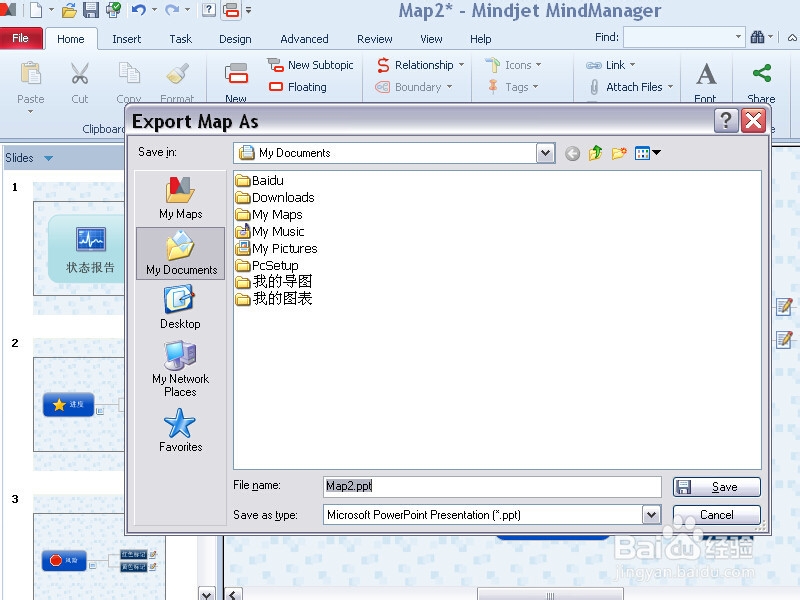The image size is (800, 600).
Task: Jump to Desktop in places bar
Action: point(180,308)
